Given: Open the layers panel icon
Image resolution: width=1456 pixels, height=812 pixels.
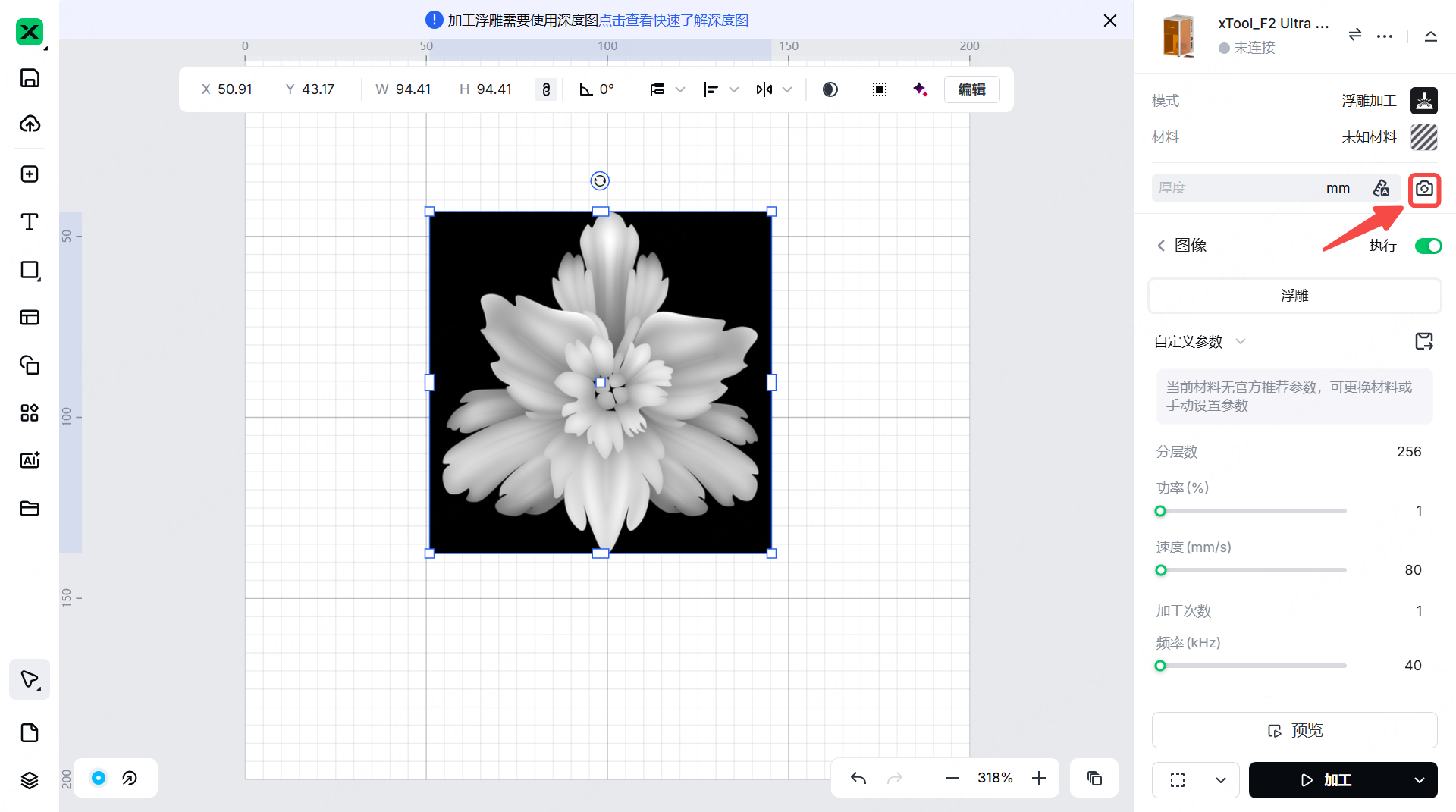Looking at the screenshot, I should [30, 780].
